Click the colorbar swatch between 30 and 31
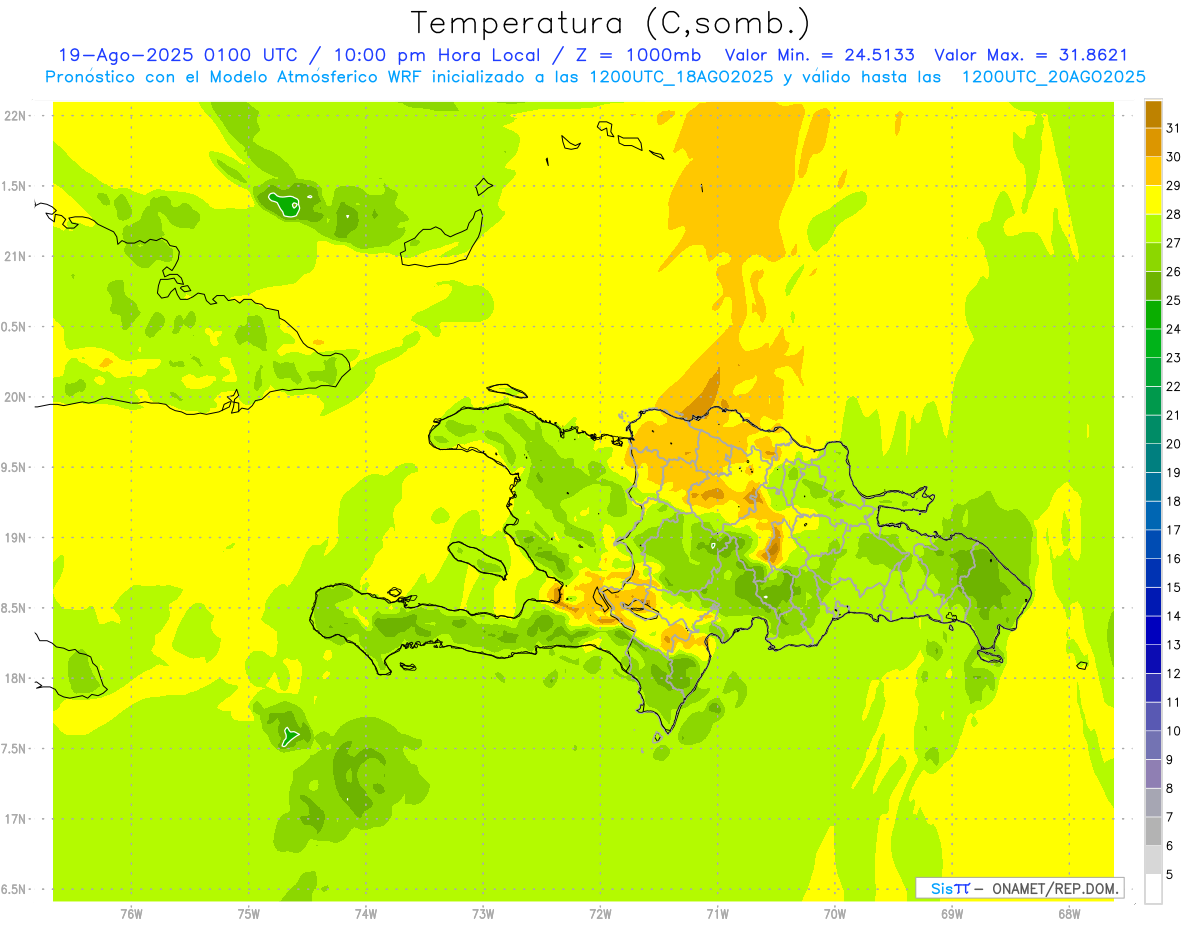 1153,142
